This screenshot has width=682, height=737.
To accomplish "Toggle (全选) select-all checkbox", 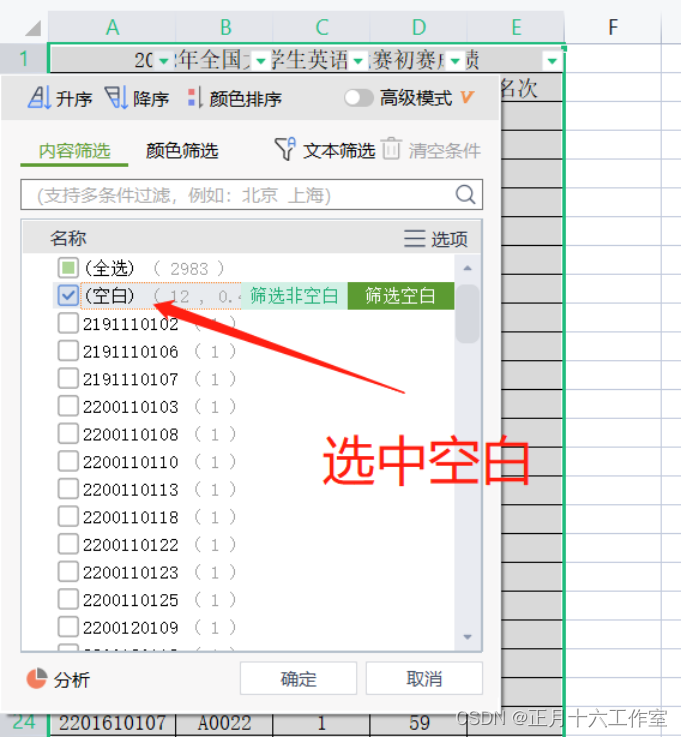I will pos(68,268).
